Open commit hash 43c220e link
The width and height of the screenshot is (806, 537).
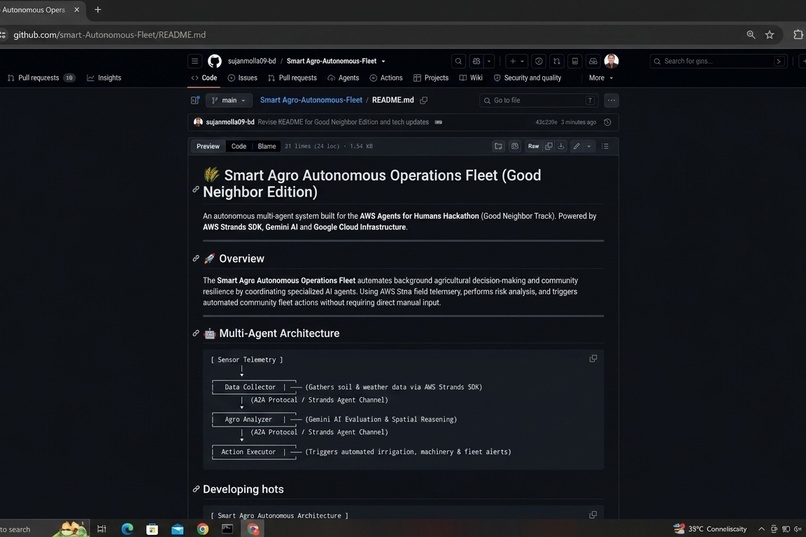pyautogui.click(x=546, y=122)
